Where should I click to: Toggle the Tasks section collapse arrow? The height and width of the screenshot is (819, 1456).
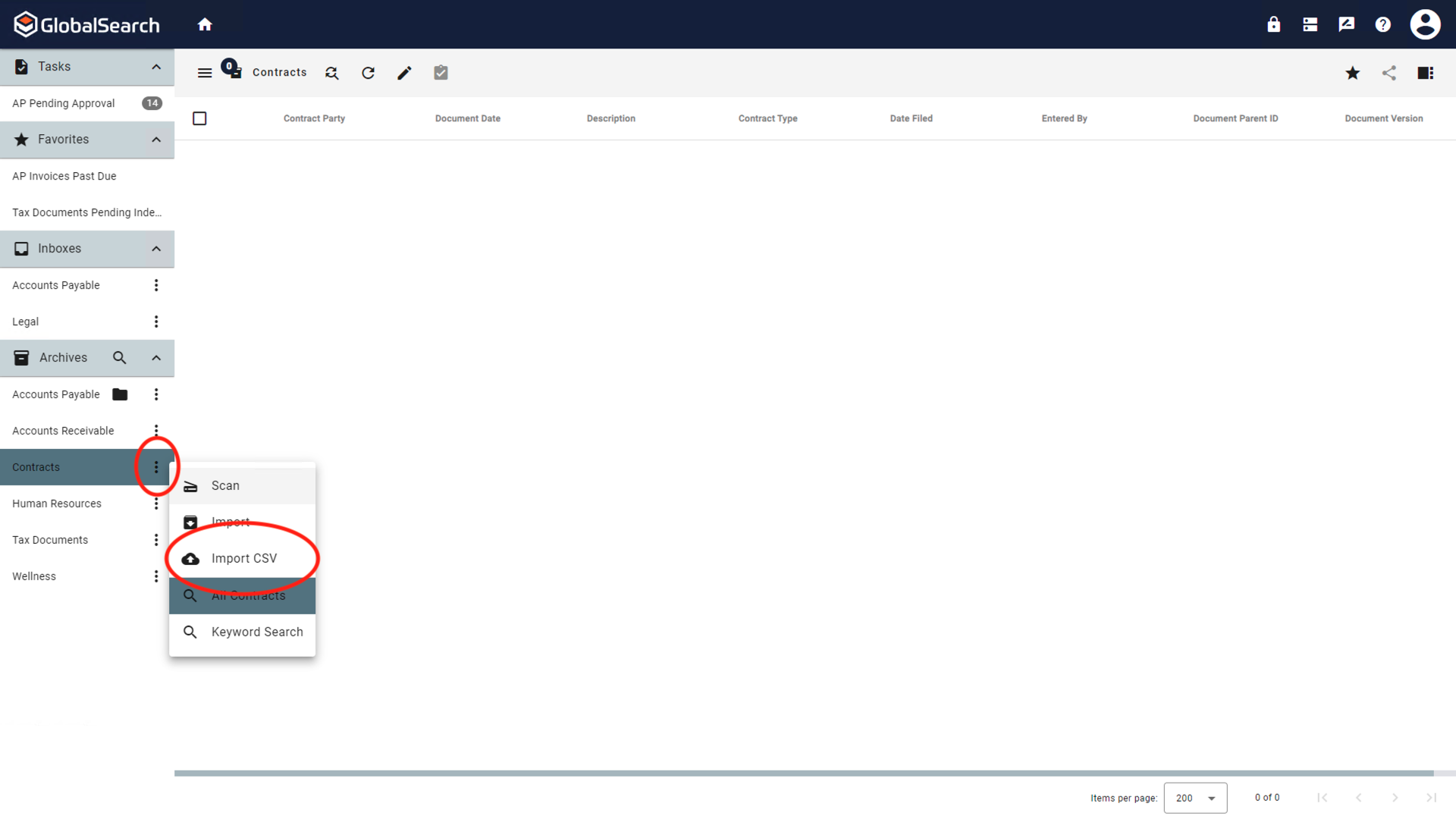156,66
